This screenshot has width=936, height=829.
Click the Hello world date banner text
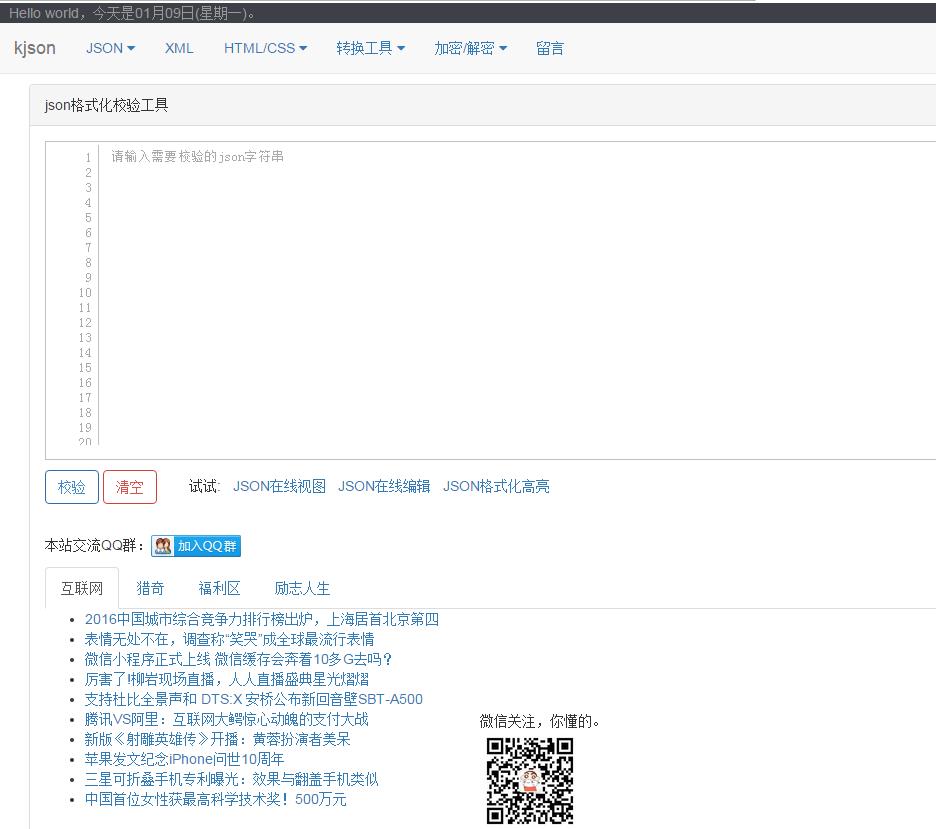point(133,13)
